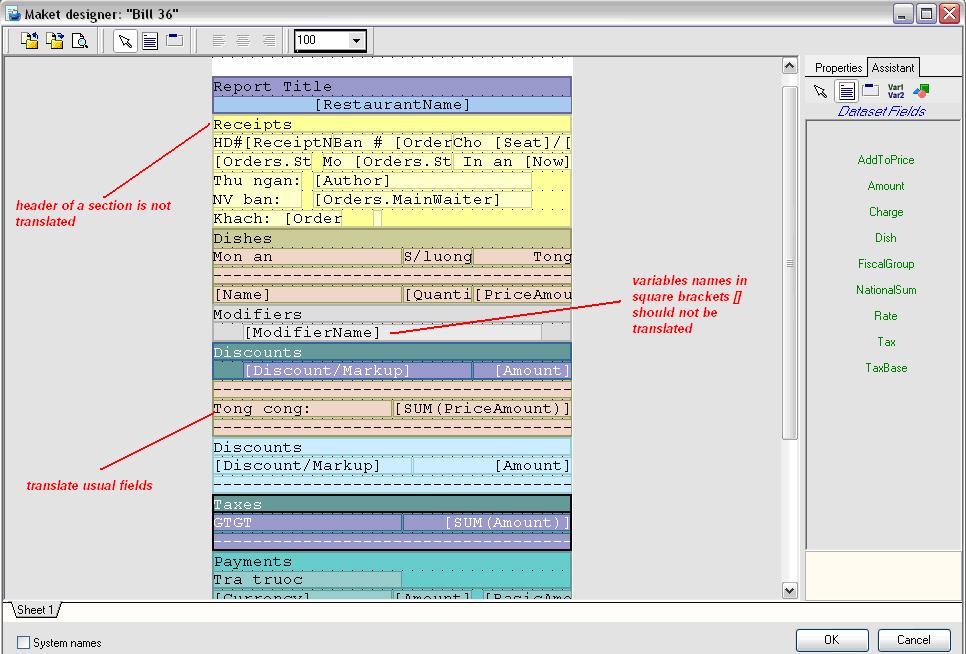Confirm with the OK button
The width and height of the screenshot is (966, 654).
coord(832,640)
